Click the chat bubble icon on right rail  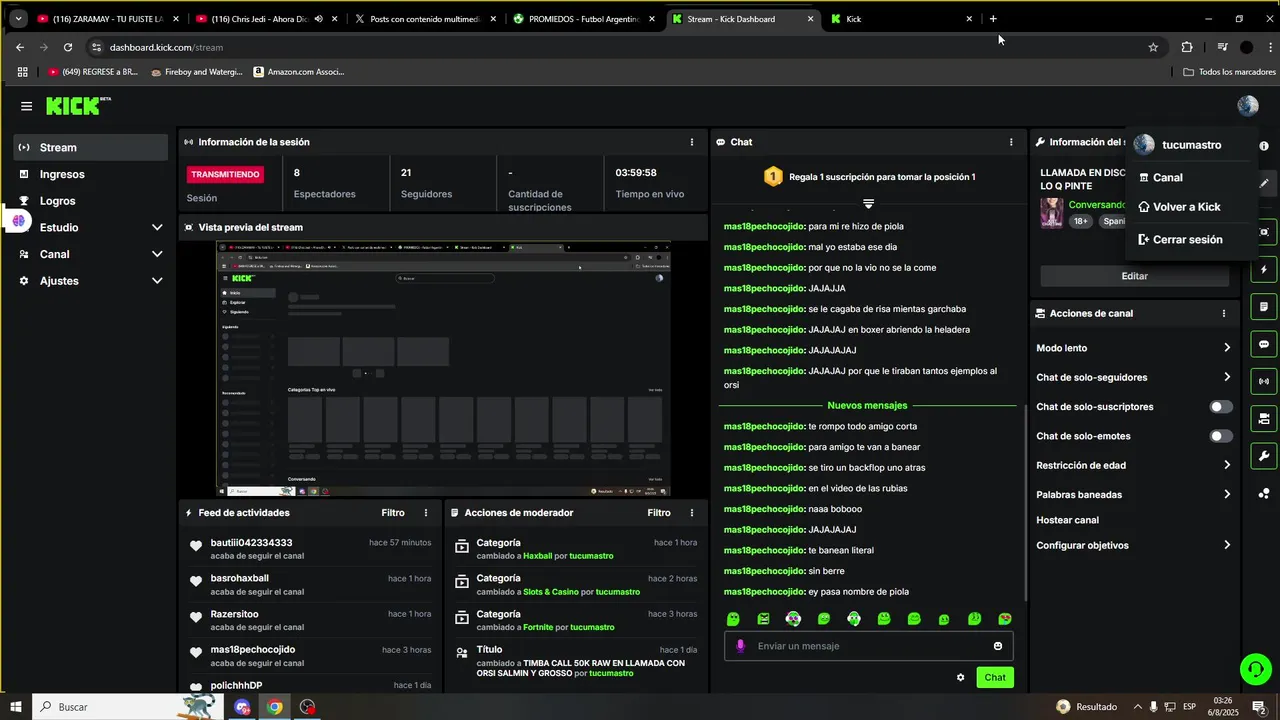pos(1264,344)
